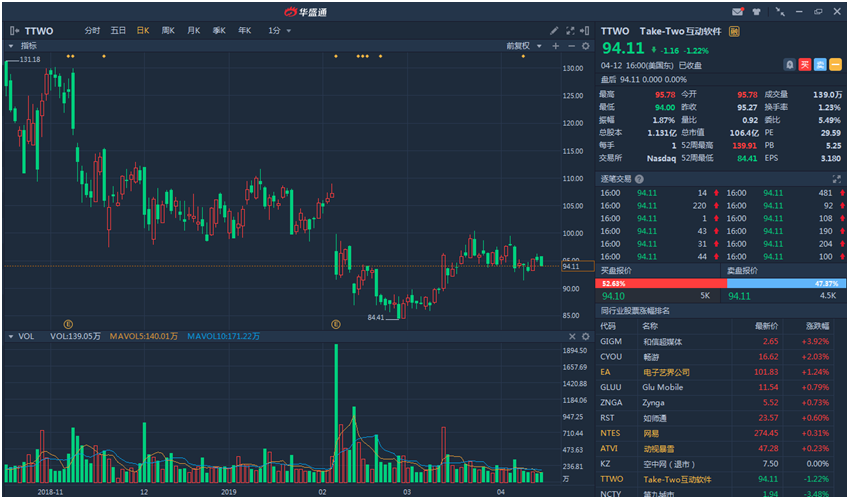
Task: Remove stock from watchlist yellow minus
Action: pos(835,64)
